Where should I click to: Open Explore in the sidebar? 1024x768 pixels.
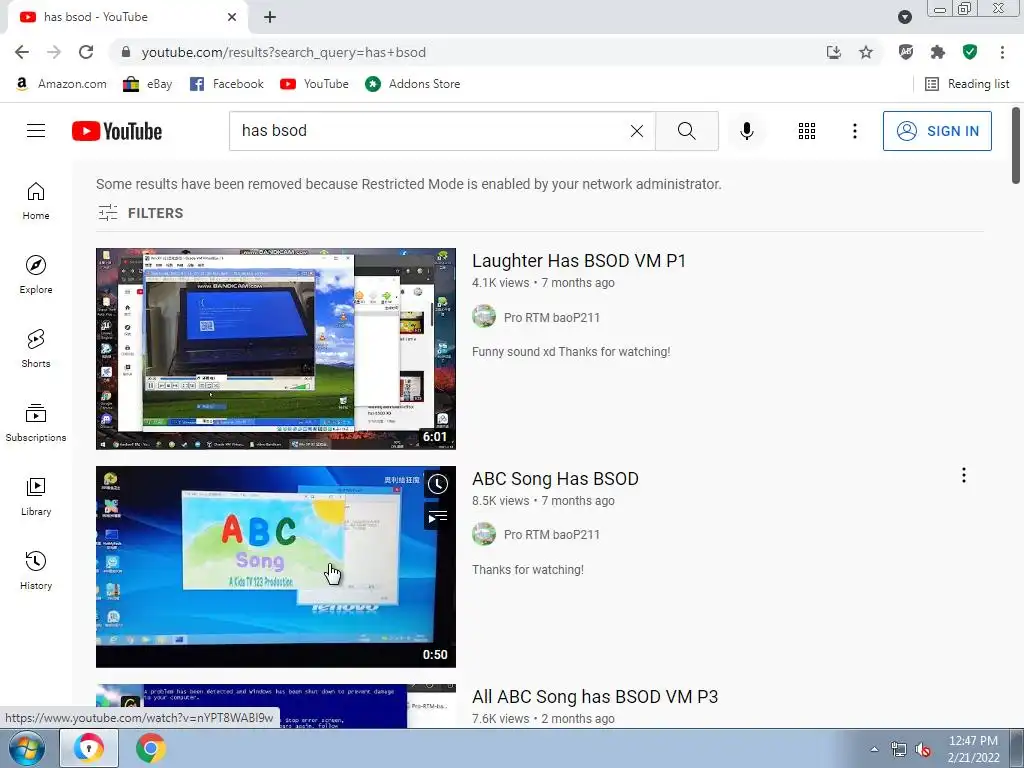click(x=36, y=275)
